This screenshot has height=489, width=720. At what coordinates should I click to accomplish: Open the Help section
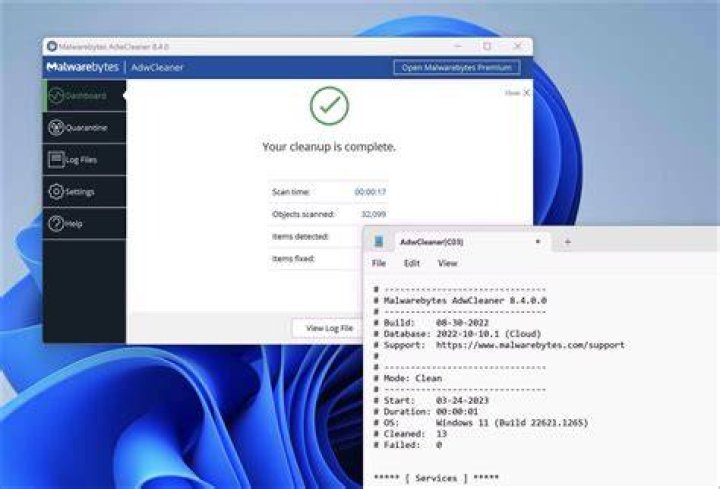click(84, 224)
